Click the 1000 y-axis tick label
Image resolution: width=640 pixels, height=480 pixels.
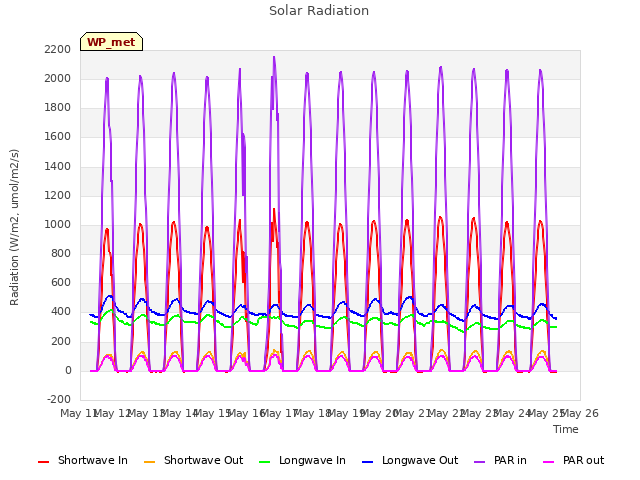tap(58, 224)
